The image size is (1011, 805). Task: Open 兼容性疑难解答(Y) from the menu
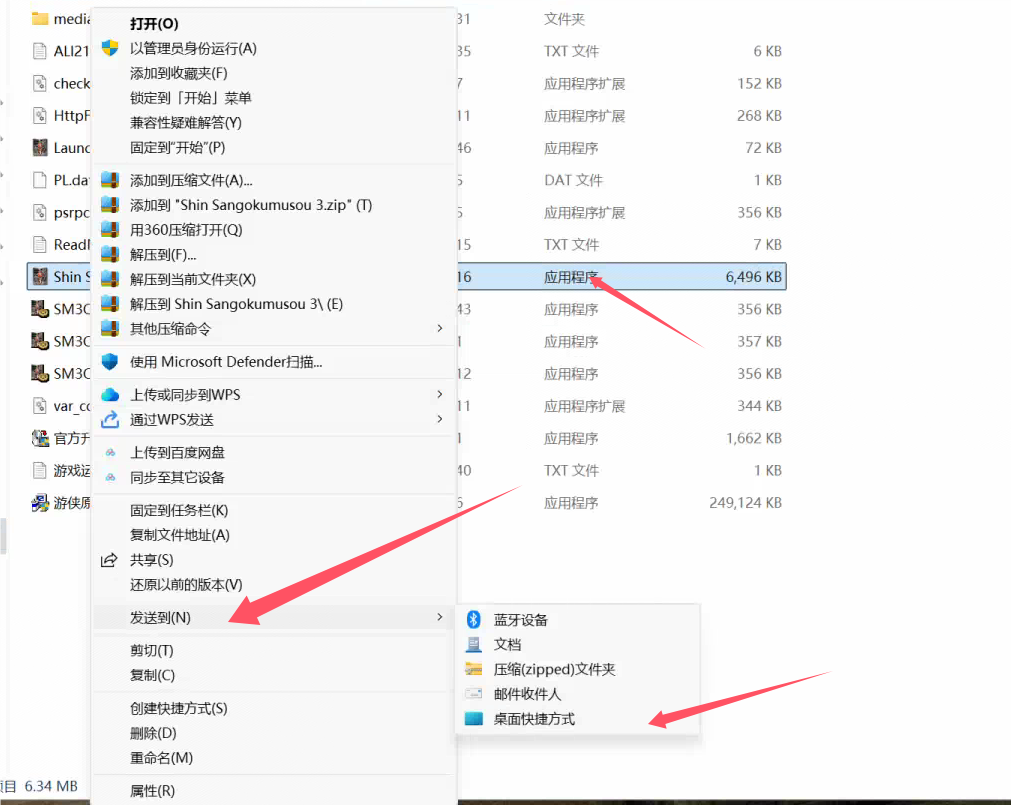click(x=186, y=122)
